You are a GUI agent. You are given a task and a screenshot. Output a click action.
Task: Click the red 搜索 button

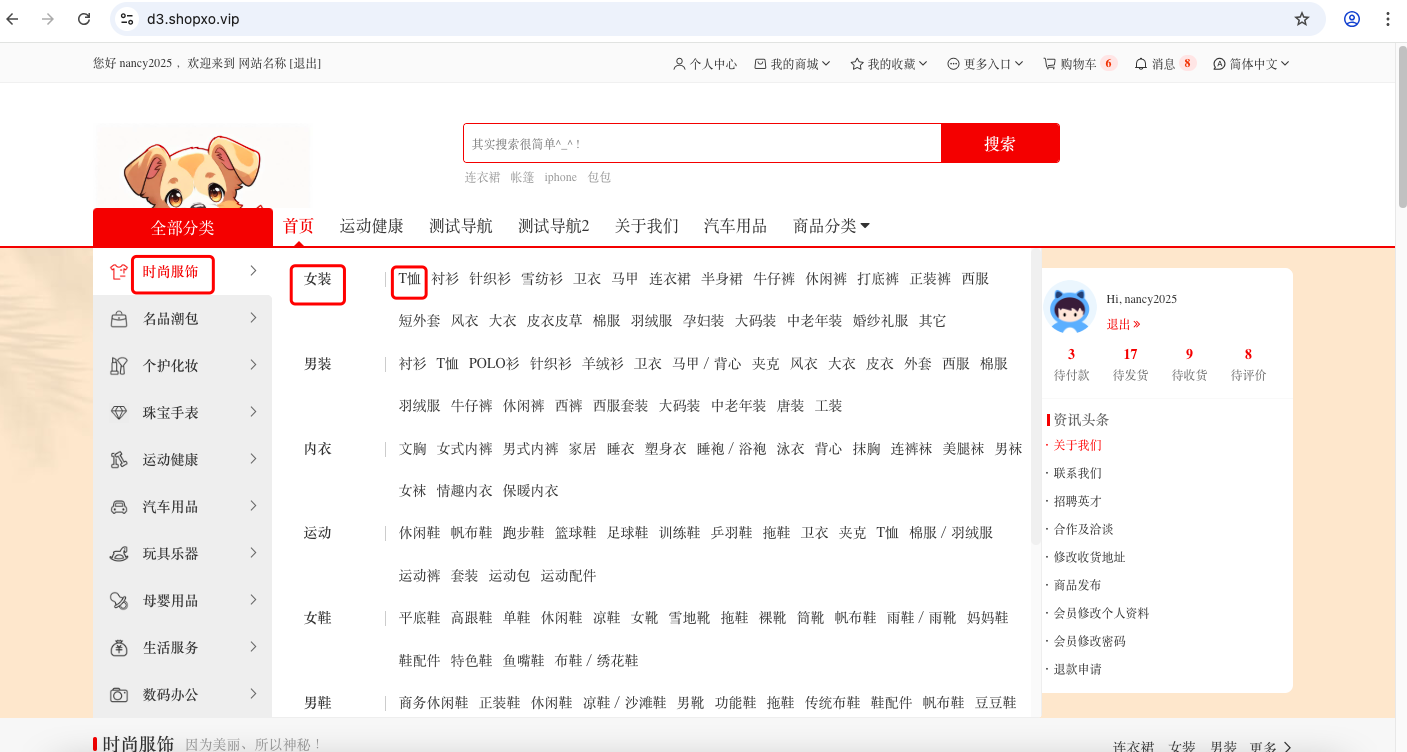(x=1000, y=143)
